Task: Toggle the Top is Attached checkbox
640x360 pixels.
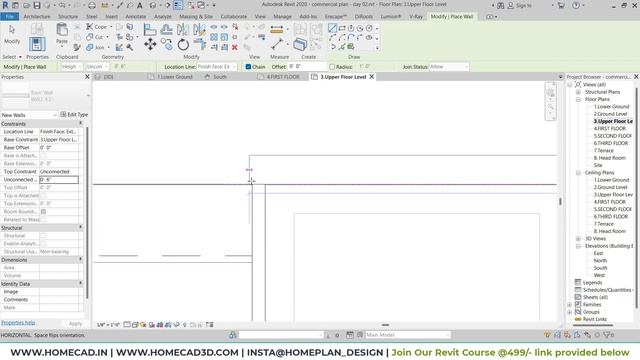Action: click(43, 196)
